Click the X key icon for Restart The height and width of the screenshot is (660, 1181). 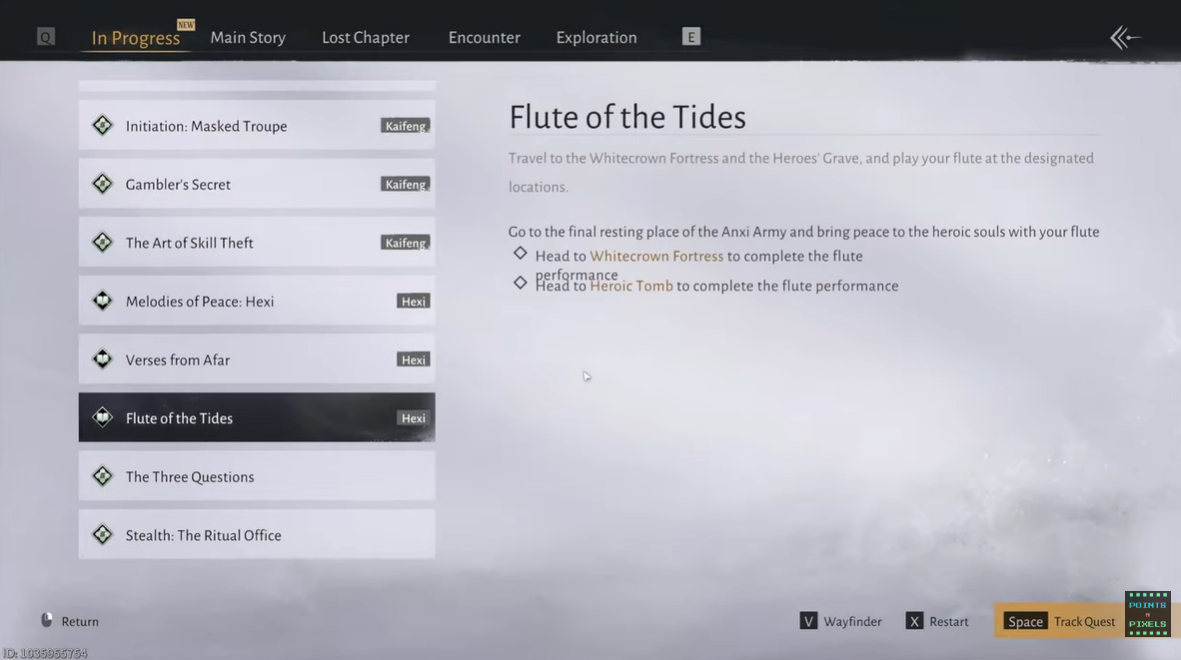(914, 621)
